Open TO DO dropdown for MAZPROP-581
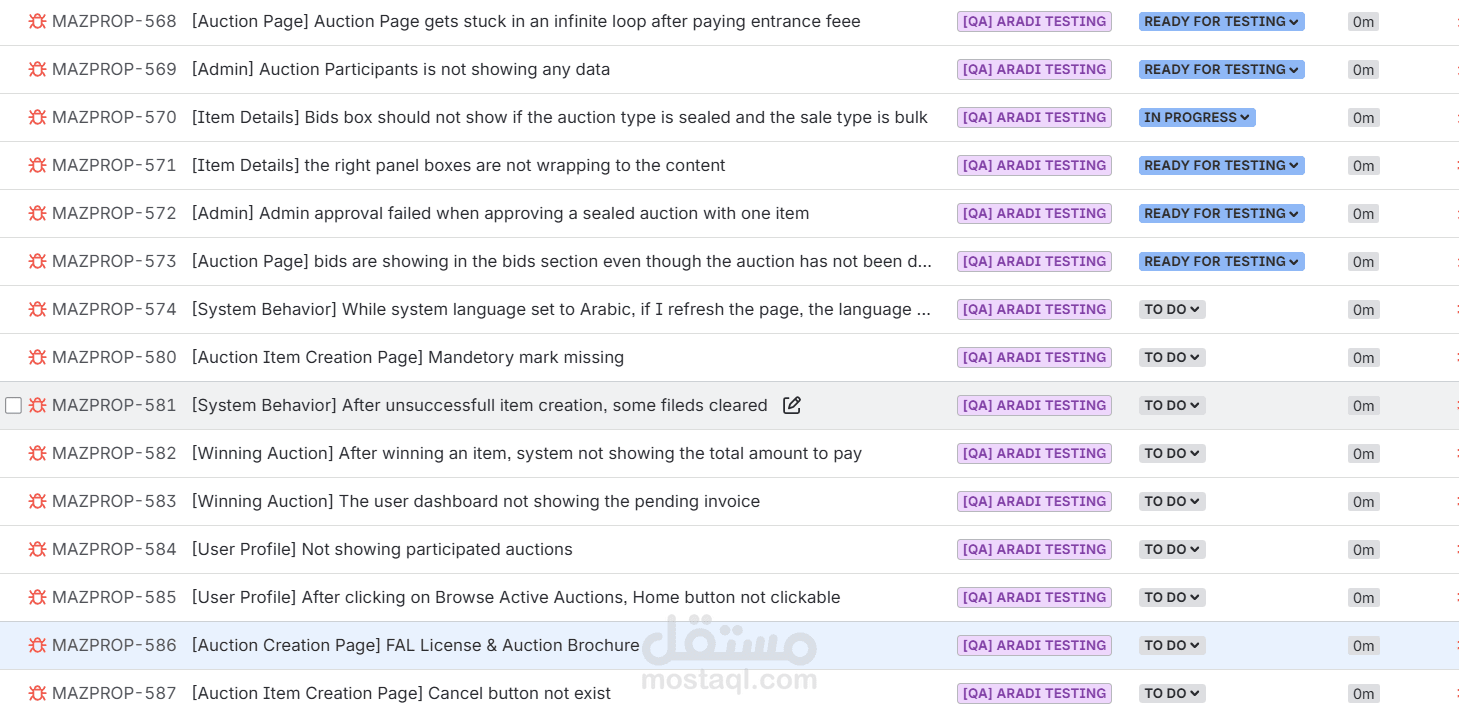 [x=1172, y=405]
